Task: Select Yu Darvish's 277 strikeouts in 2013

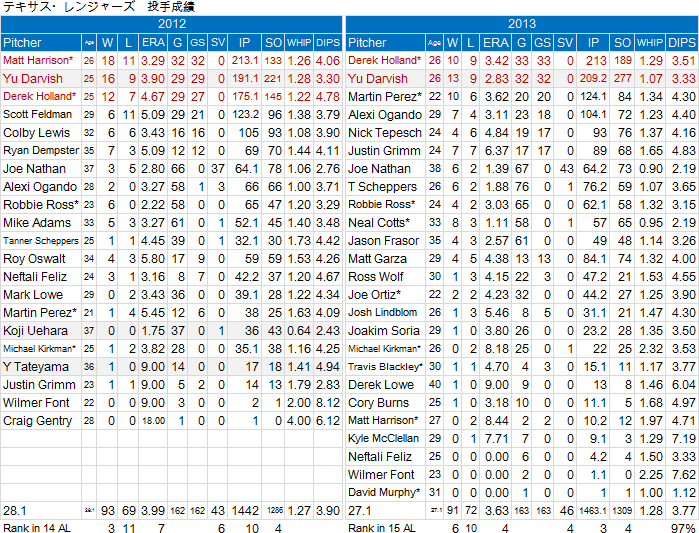Action: (x=622, y=78)
